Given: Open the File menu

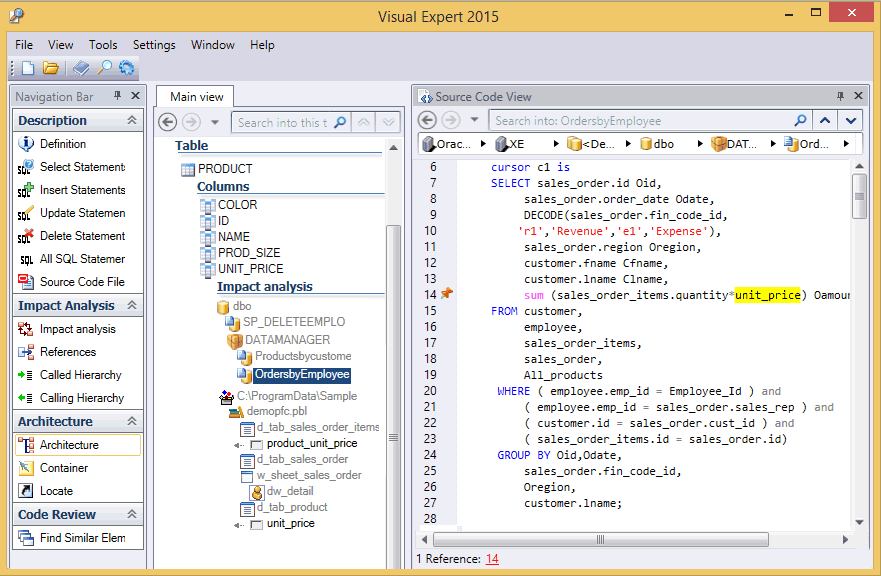Looking at the screenshot, I should [24, 45].
